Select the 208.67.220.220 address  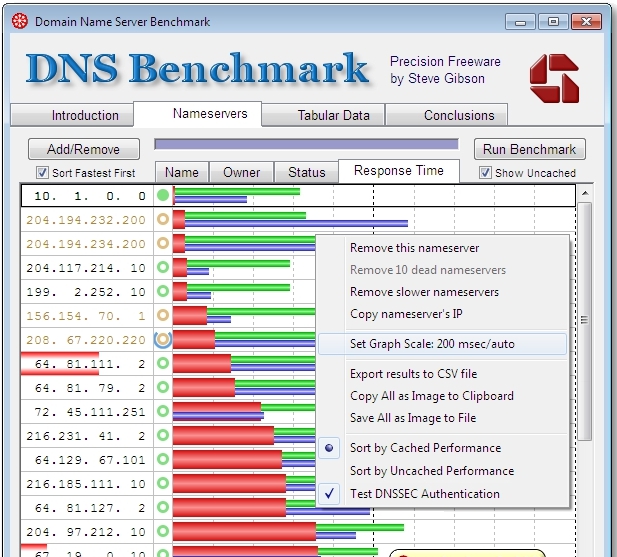(x=86, y=340)
